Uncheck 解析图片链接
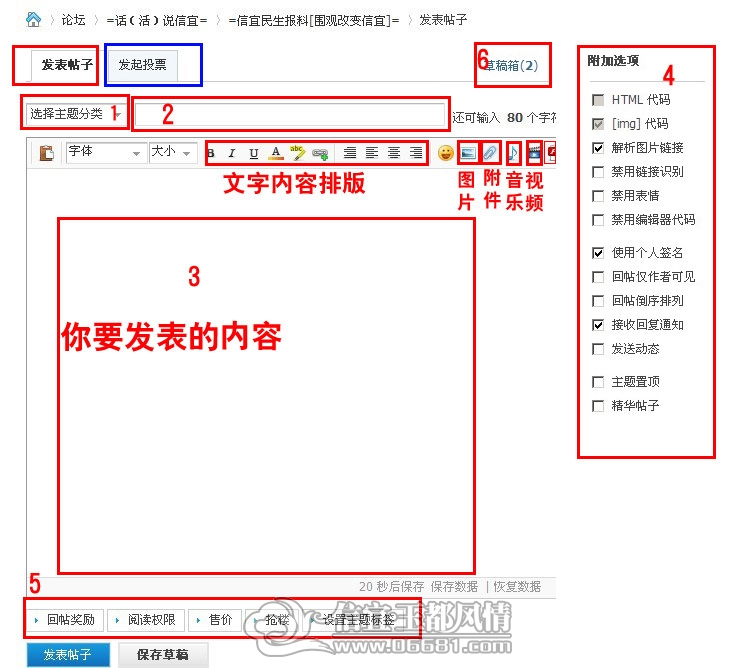The image size is (756, 668). [598, 148]
